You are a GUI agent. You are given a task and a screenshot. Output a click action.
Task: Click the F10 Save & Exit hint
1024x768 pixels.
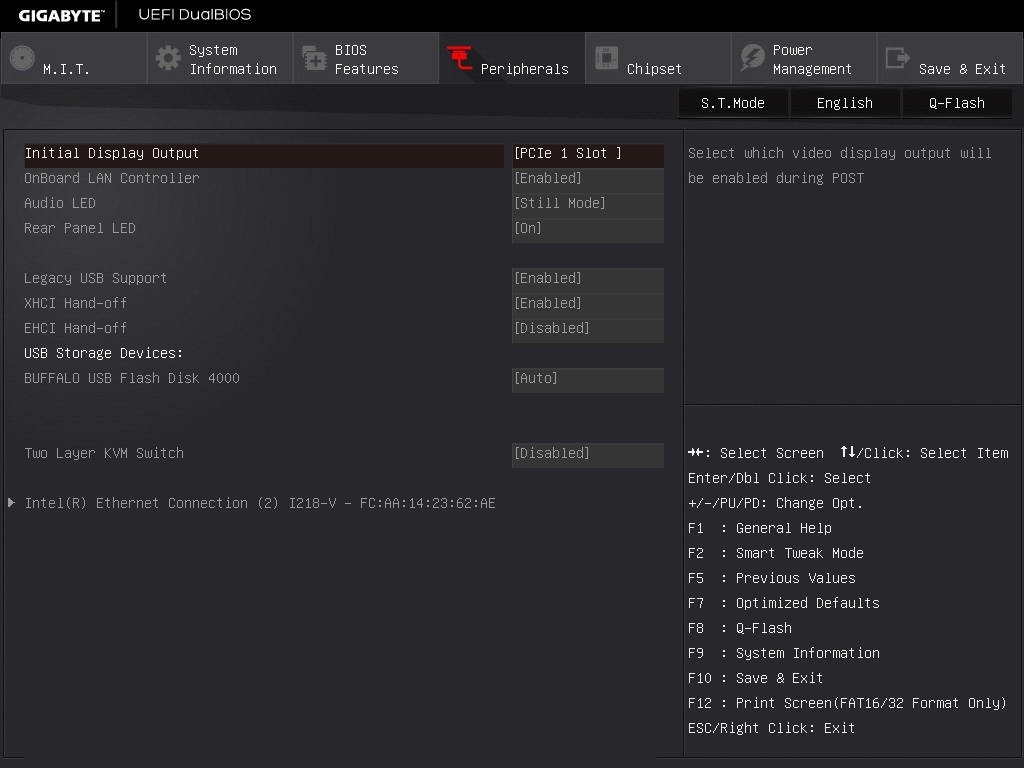[x=756, y=678]
